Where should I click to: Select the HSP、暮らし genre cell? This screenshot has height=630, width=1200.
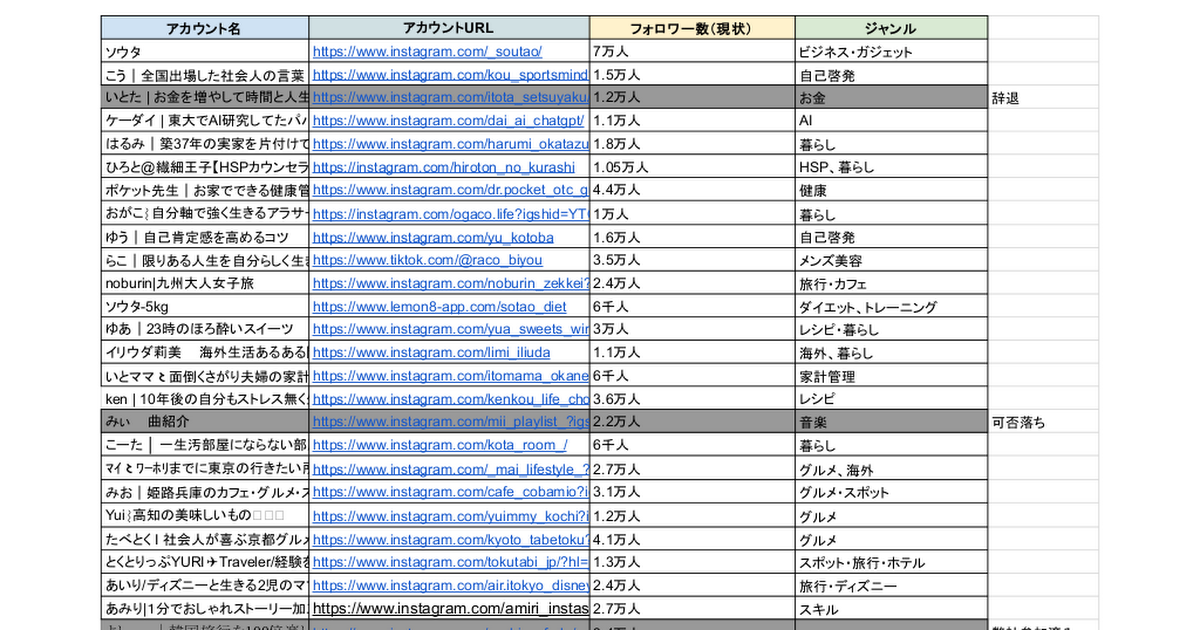(x=891, y=167)
